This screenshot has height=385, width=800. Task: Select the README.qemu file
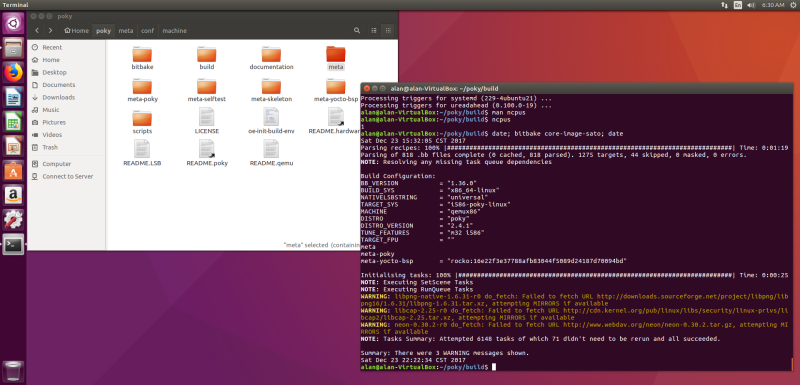pos(271,153)
